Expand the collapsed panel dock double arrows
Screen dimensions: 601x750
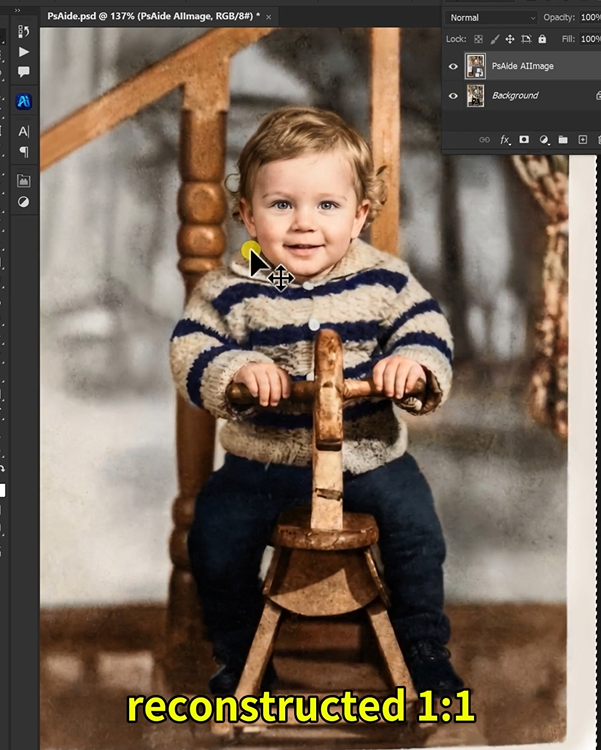tap(18, 10)
